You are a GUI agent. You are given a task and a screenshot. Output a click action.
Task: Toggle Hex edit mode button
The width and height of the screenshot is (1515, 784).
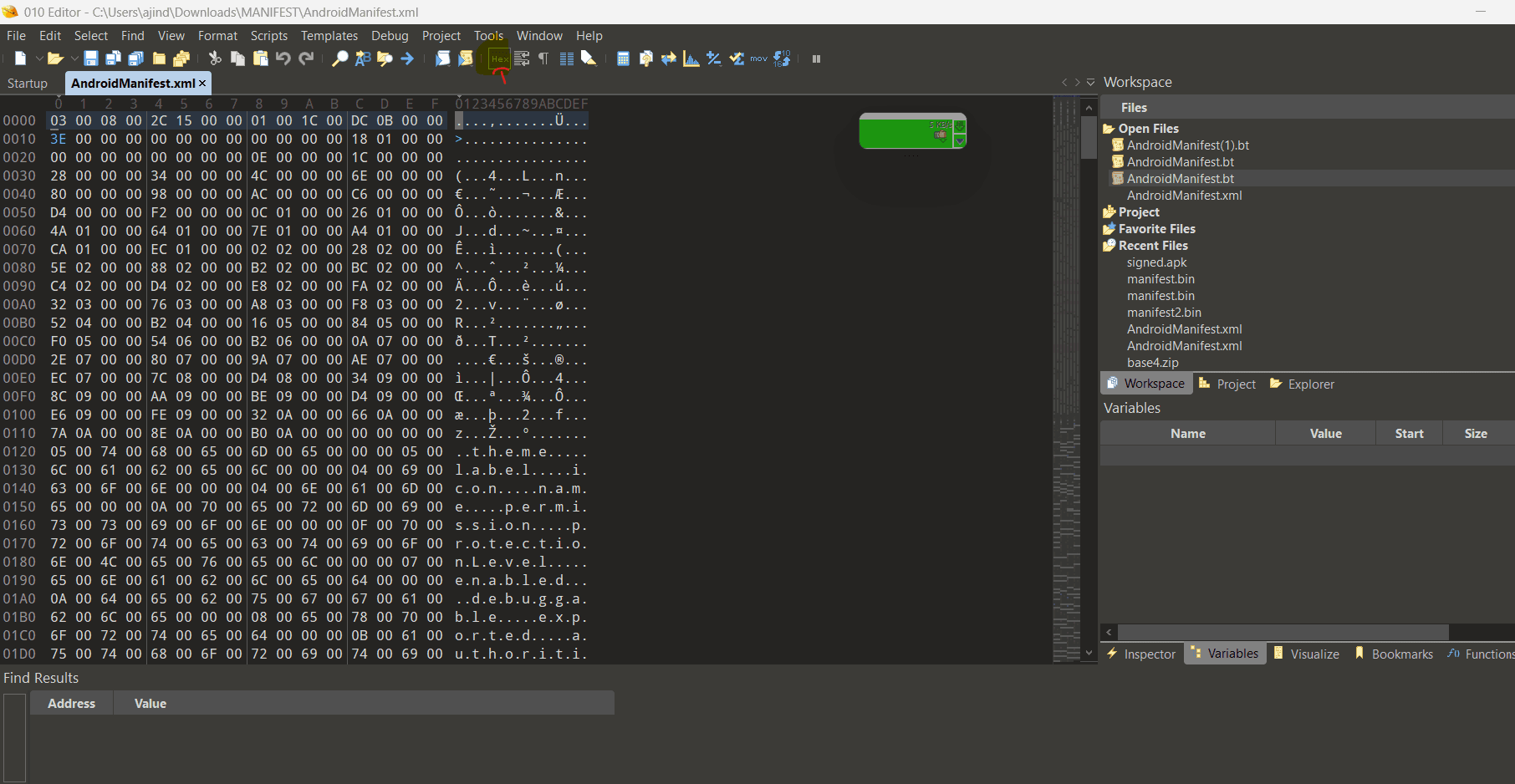[x=499, y=59]
